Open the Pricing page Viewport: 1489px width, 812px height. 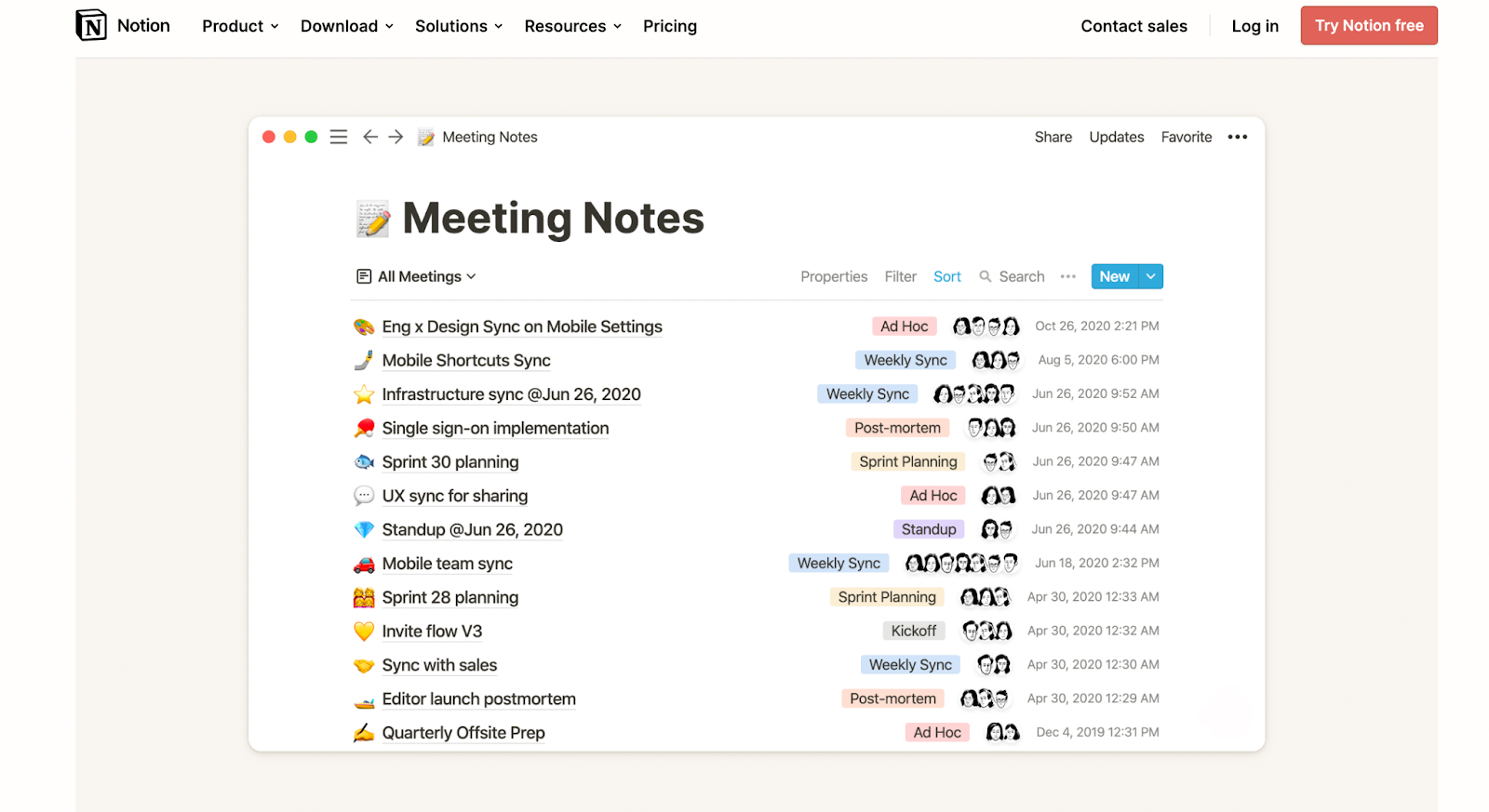point(670,26)
